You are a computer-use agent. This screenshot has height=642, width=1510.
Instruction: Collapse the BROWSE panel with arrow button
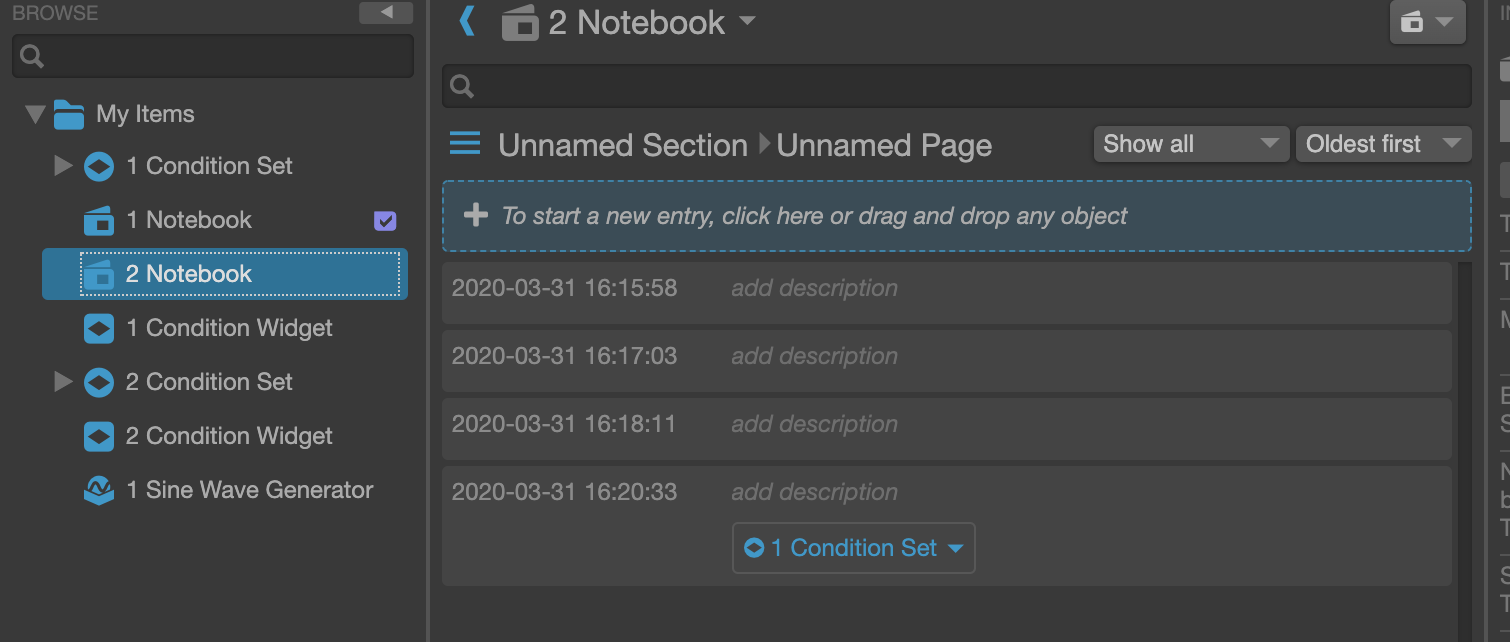(x=385, y=12)
